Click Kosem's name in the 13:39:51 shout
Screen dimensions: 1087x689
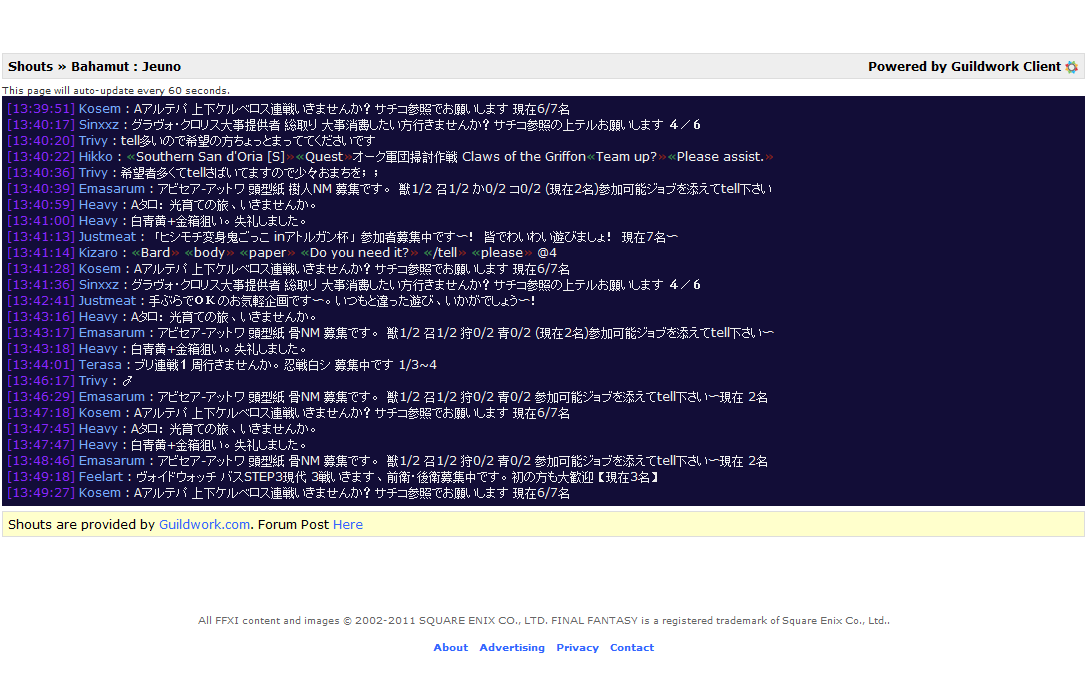100,109
